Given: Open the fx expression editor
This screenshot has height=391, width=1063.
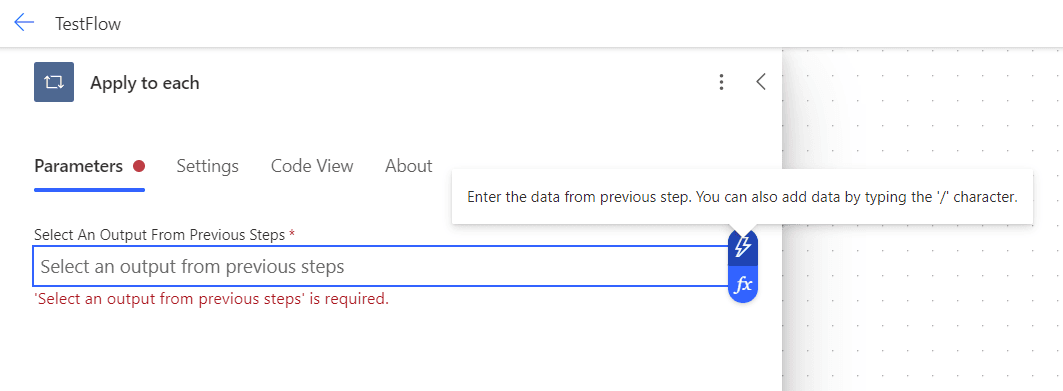Looking at the screenshot, I should click(x=743, y=284).
